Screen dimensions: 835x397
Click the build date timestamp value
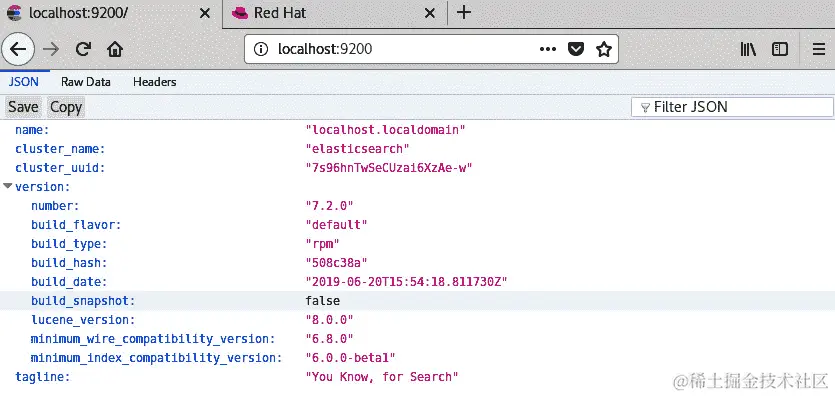point(406,282)
